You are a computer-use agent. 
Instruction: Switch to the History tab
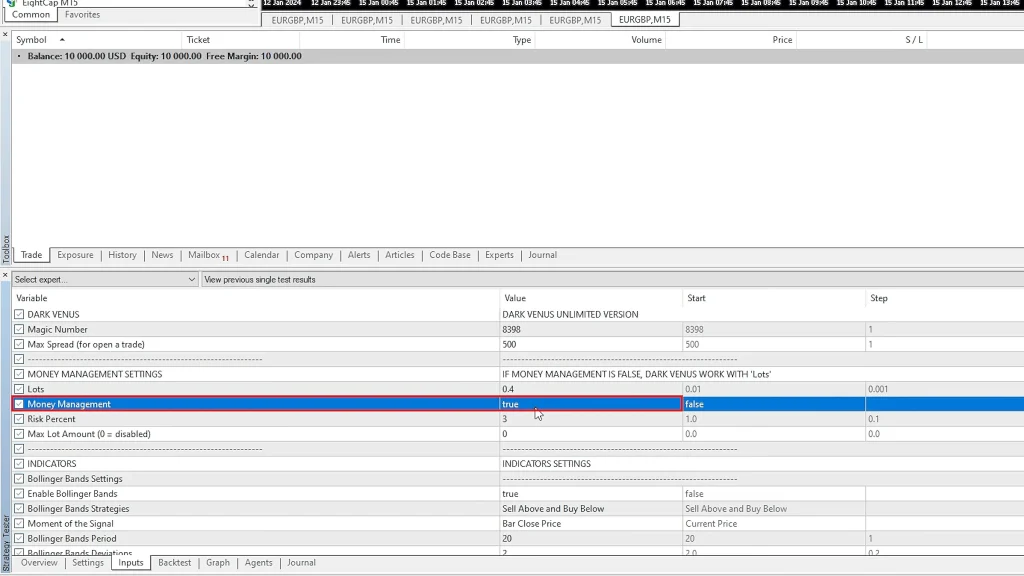(x=122, y=255)
